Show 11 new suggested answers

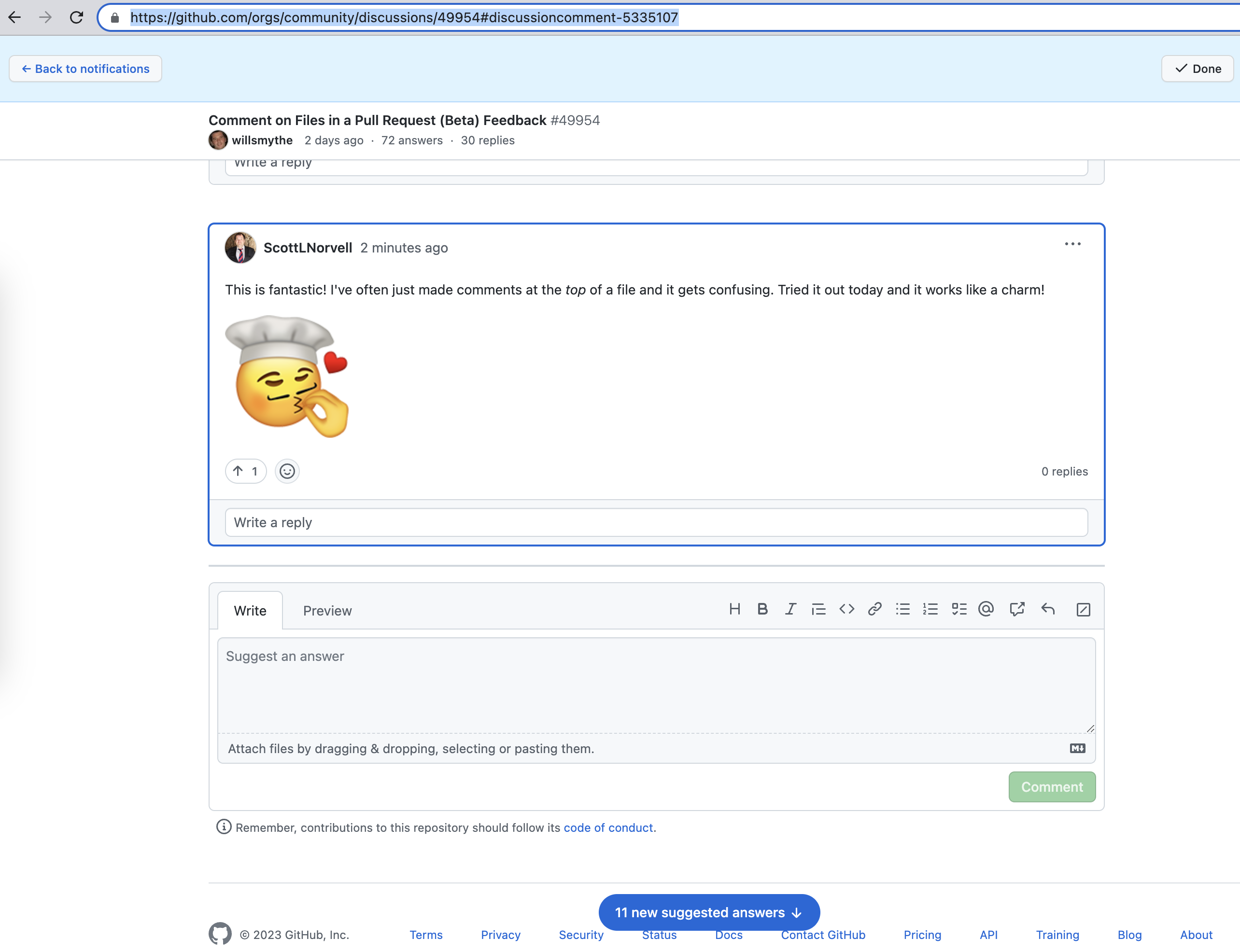pos(708,912)
